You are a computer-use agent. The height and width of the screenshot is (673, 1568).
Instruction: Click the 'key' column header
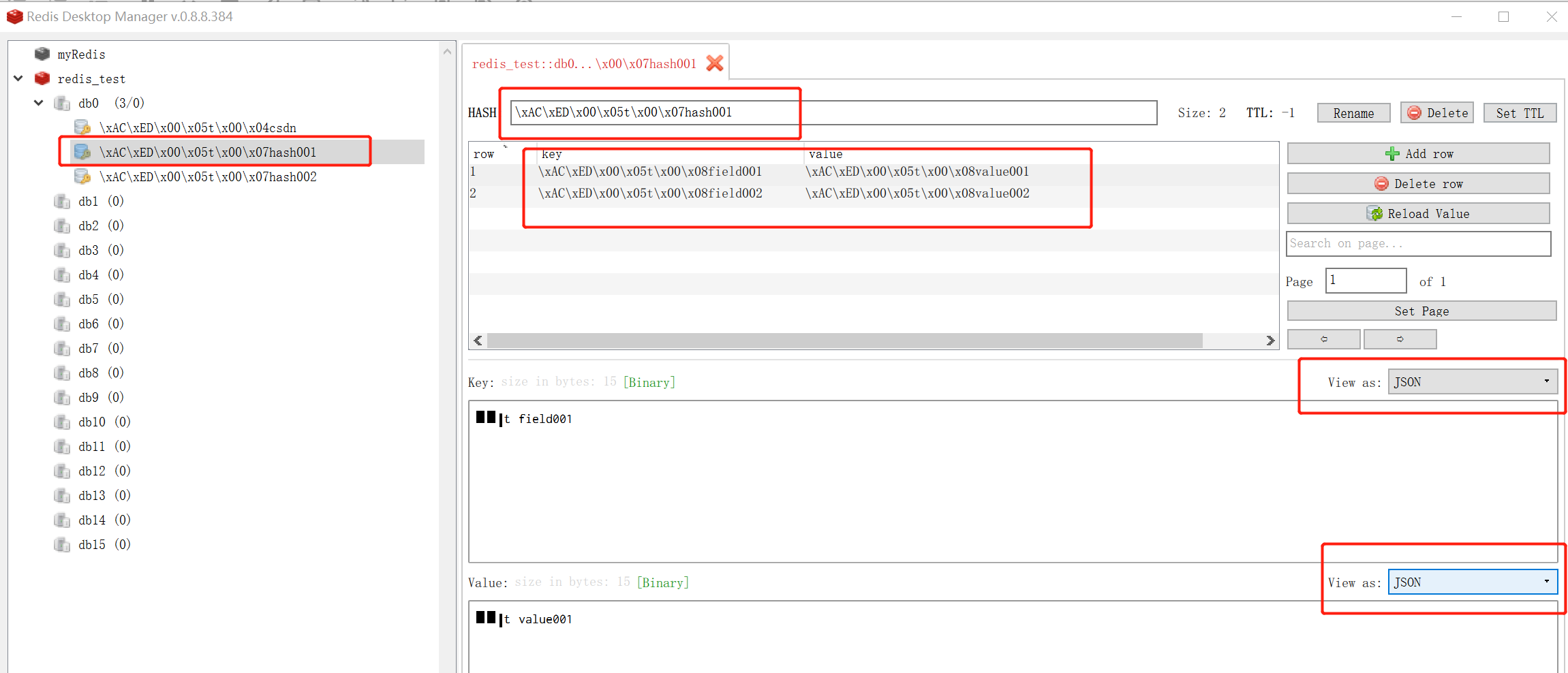(551, 154)
